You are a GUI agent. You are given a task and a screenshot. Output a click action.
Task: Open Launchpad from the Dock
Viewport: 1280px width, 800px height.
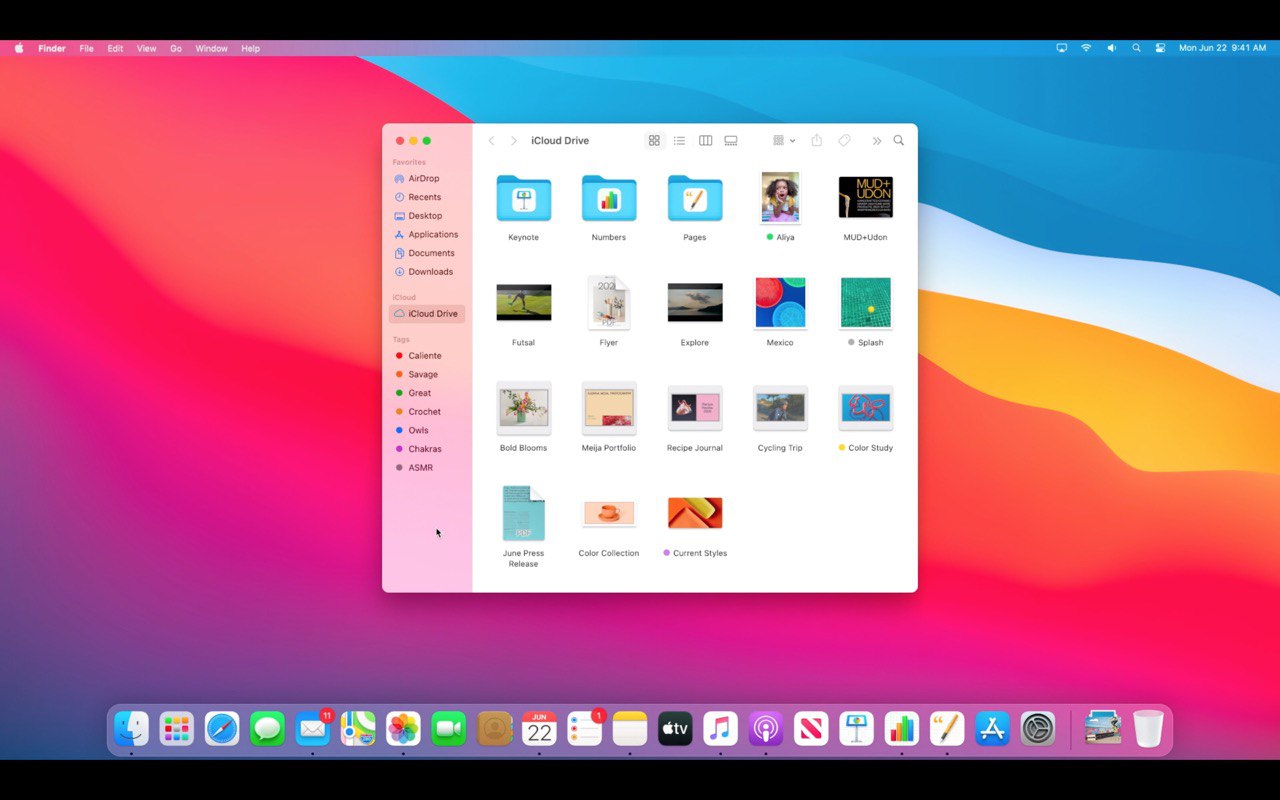177,729
